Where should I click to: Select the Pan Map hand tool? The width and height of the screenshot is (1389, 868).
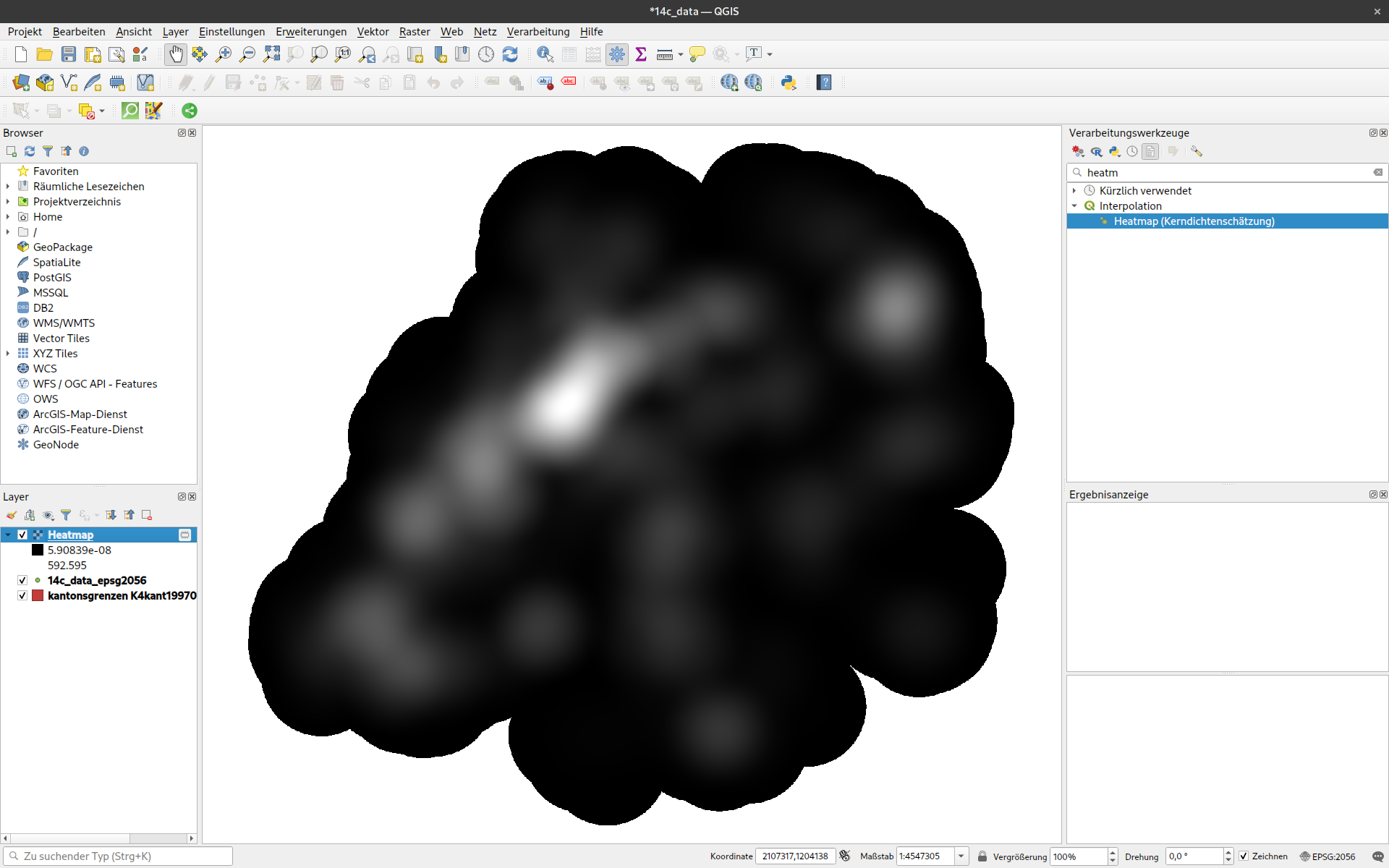[176, 54]
